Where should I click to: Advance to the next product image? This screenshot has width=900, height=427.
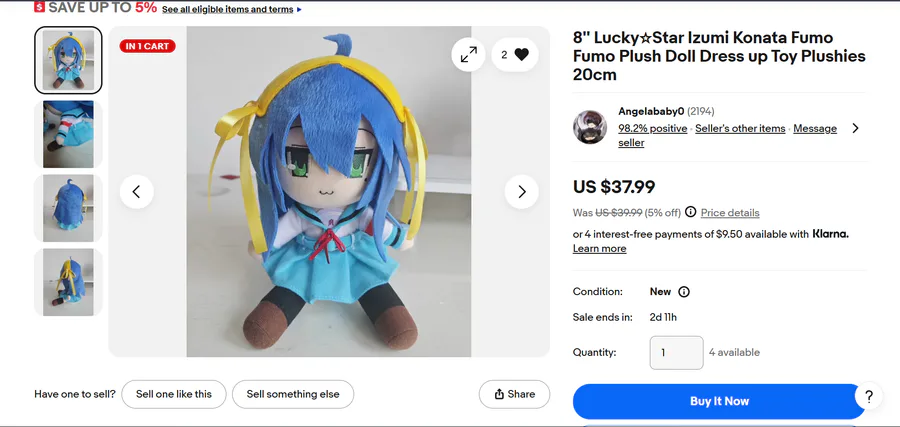521,191
